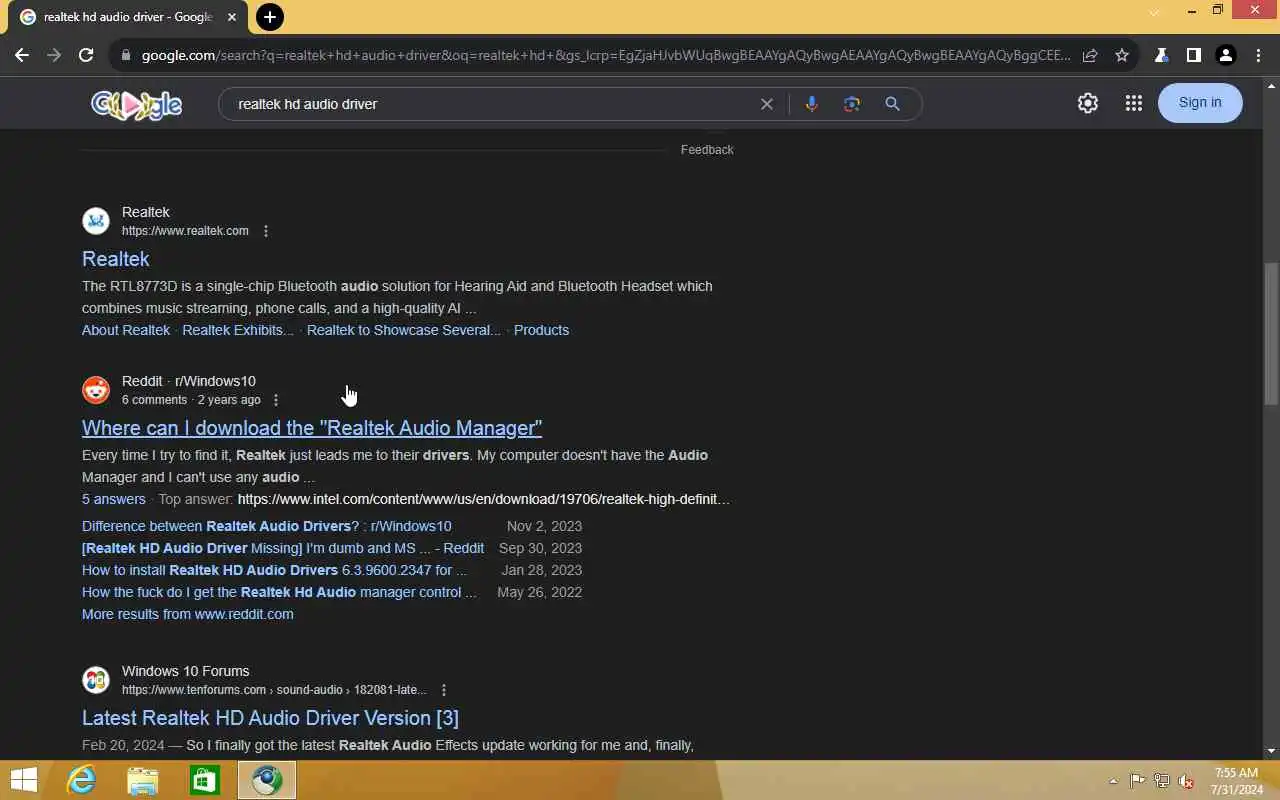Screen dimensions: 1280x800
Task: Show hidden system tray icons
Action: (x=1113, y=781)
